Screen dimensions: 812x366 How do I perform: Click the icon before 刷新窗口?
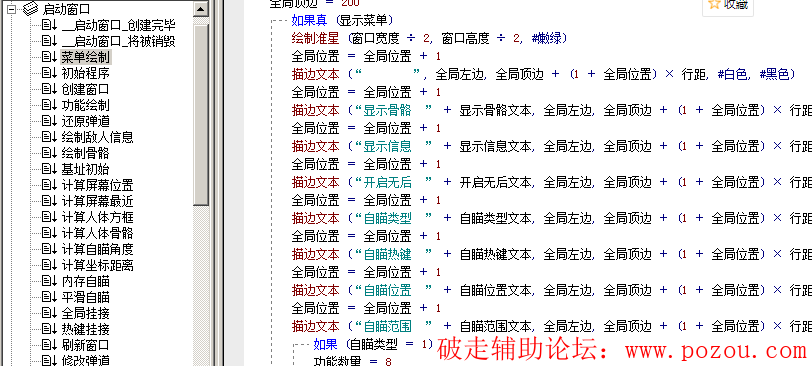point(50,345)
